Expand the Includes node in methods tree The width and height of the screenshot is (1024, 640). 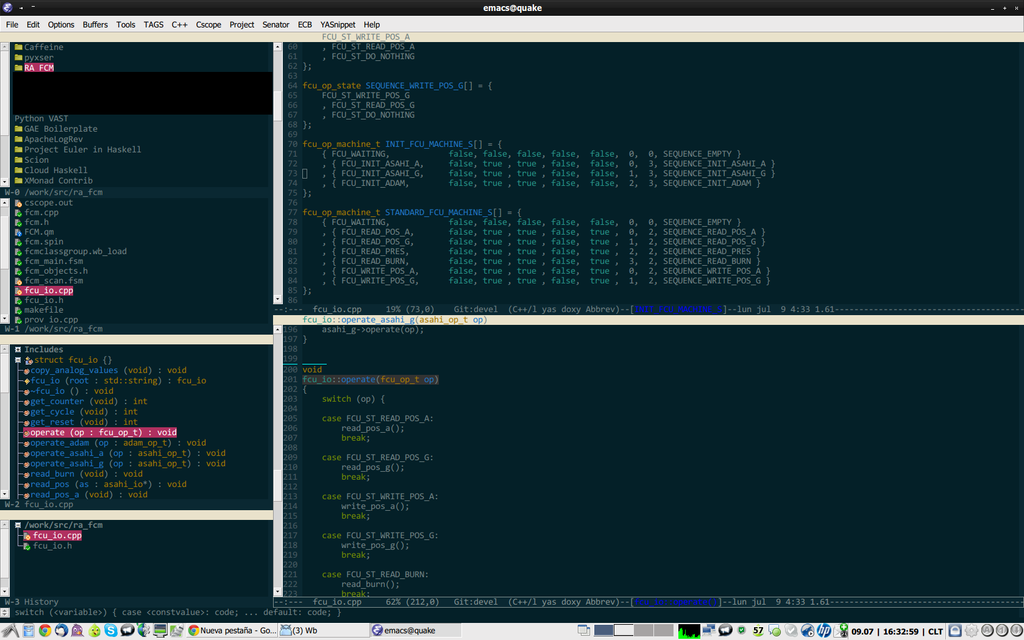coord(18,350)
